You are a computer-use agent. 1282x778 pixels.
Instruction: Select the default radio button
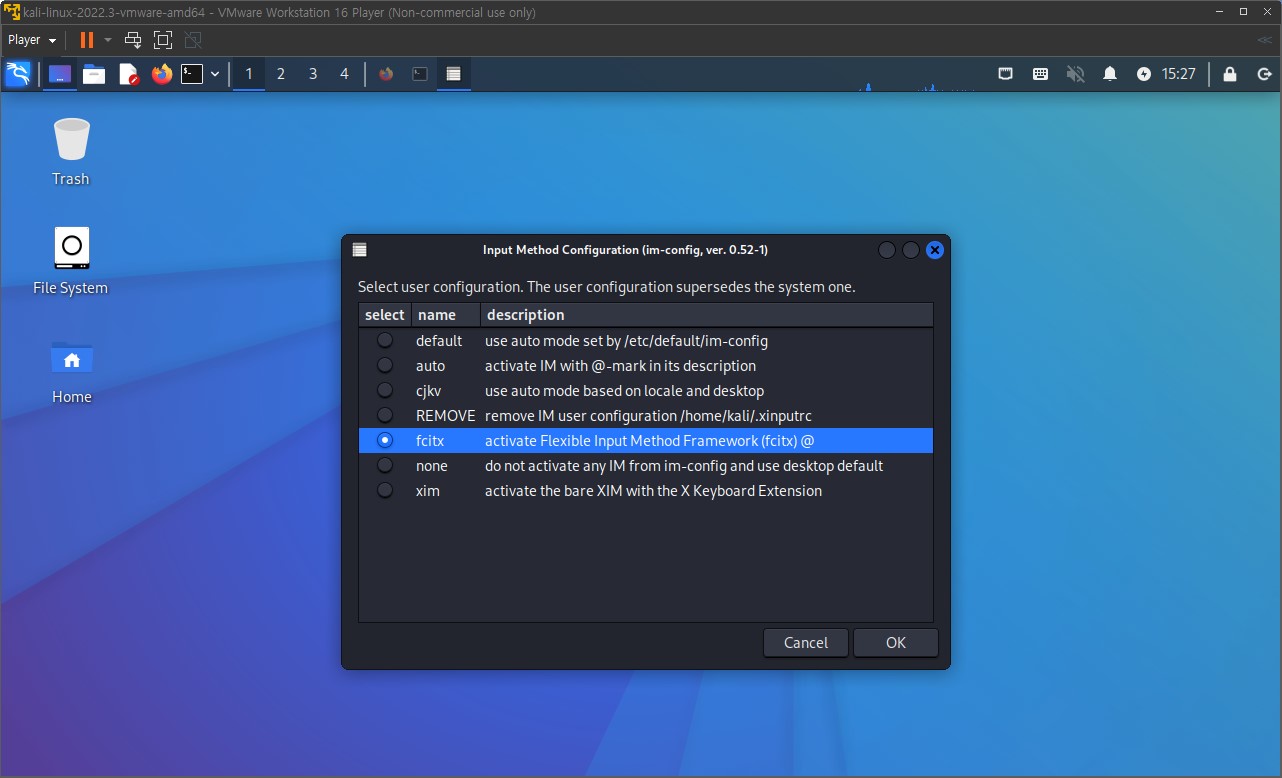[385, 341]
